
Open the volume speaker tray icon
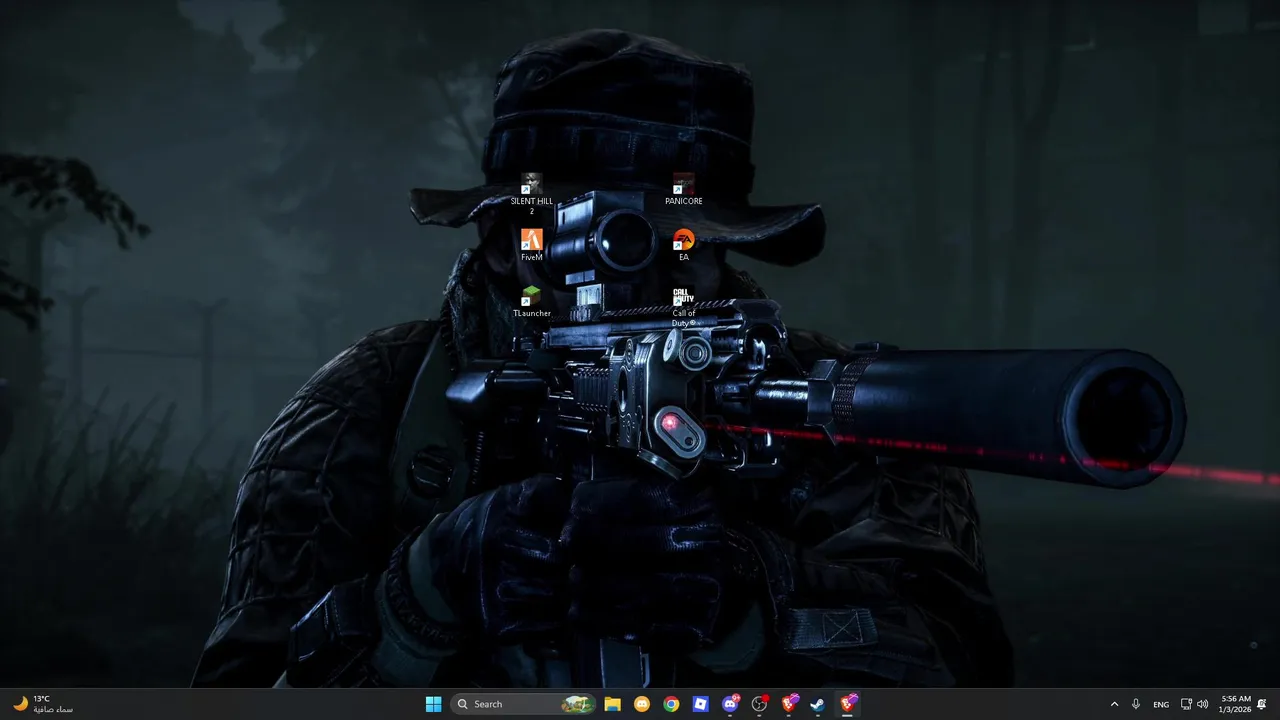tap(1202, 704)
